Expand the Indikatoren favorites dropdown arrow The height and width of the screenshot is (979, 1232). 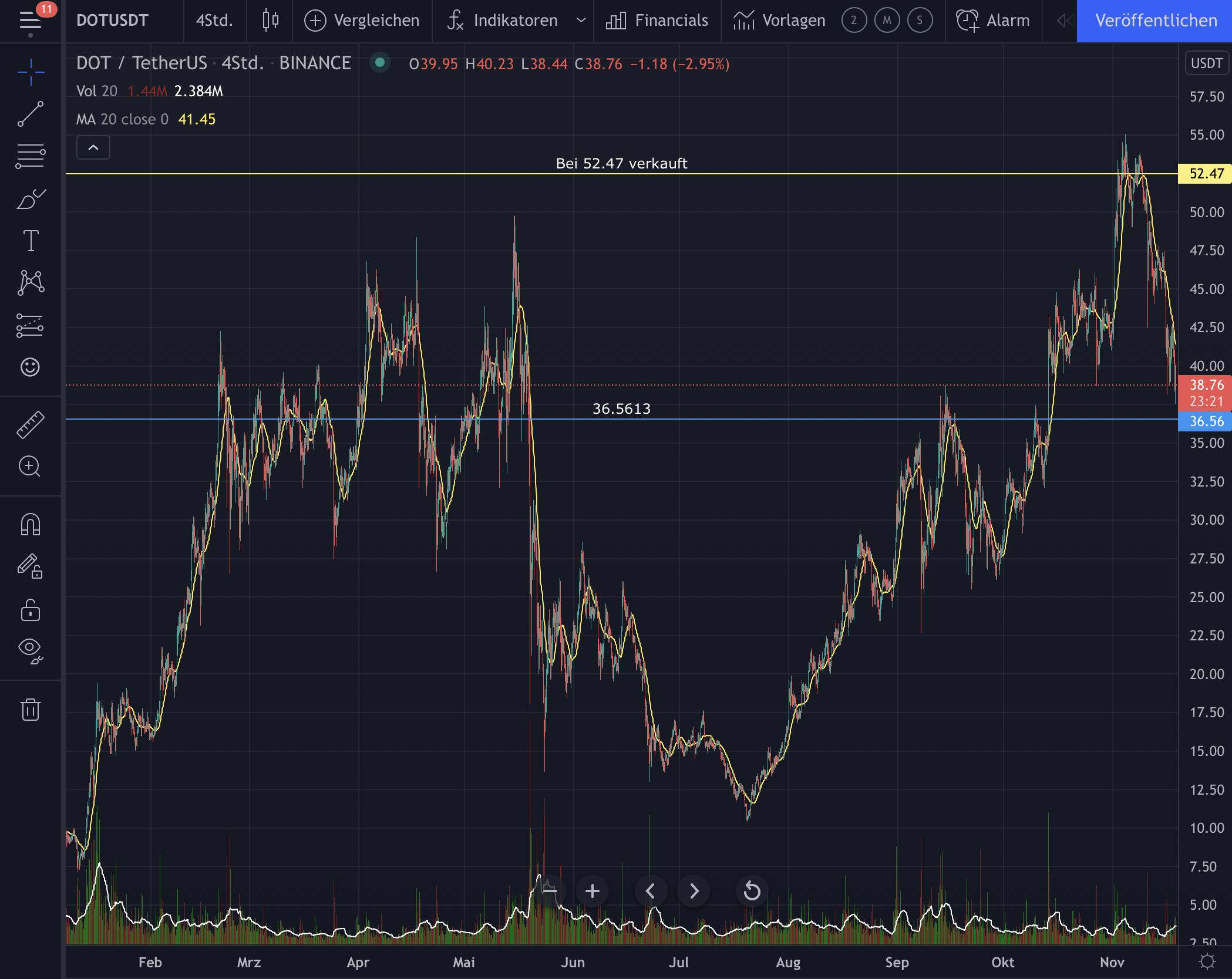click(x=581, y=21)
